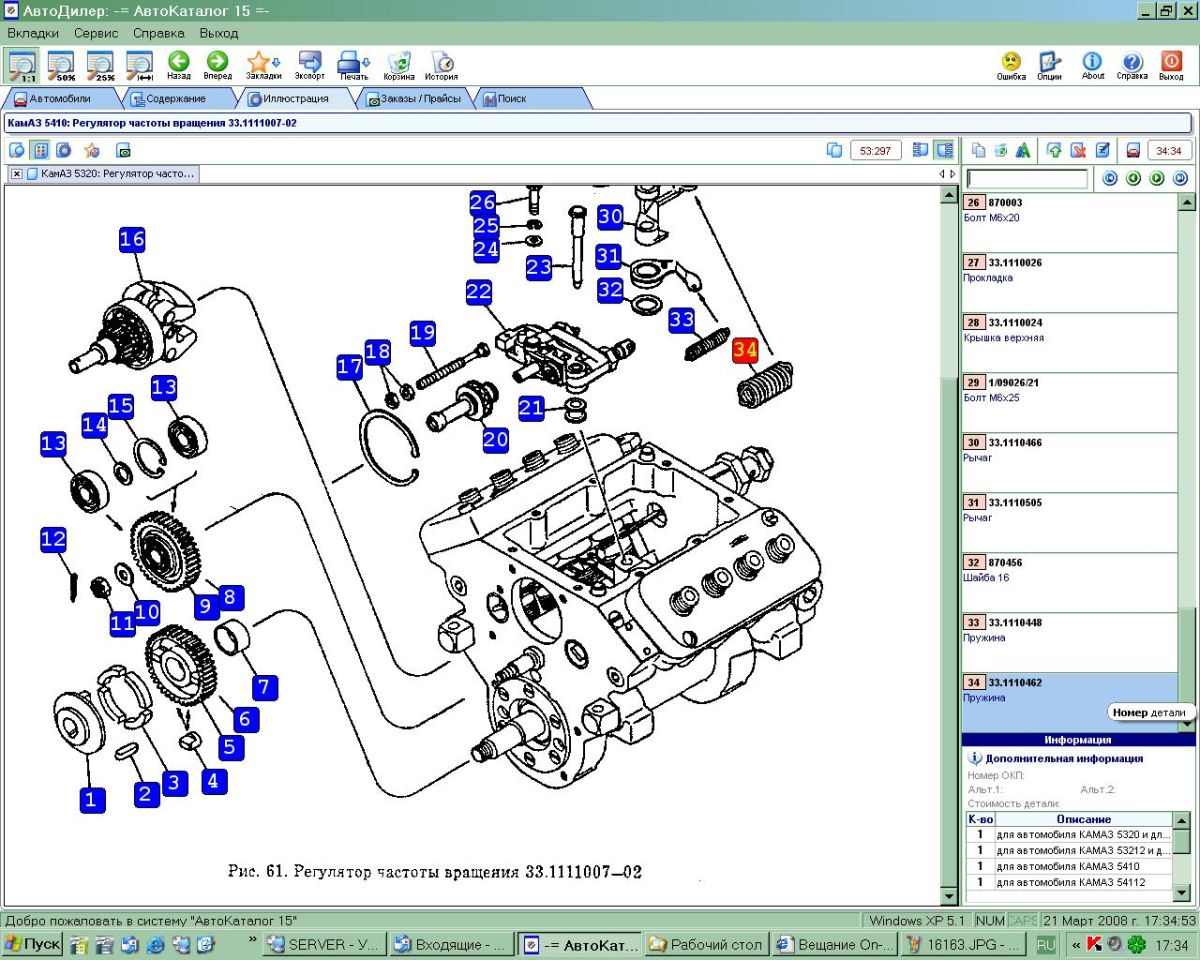Close the КамАЗ 5320 illustration document tab
Screen dimensions: 1200x960
[17, 173]
